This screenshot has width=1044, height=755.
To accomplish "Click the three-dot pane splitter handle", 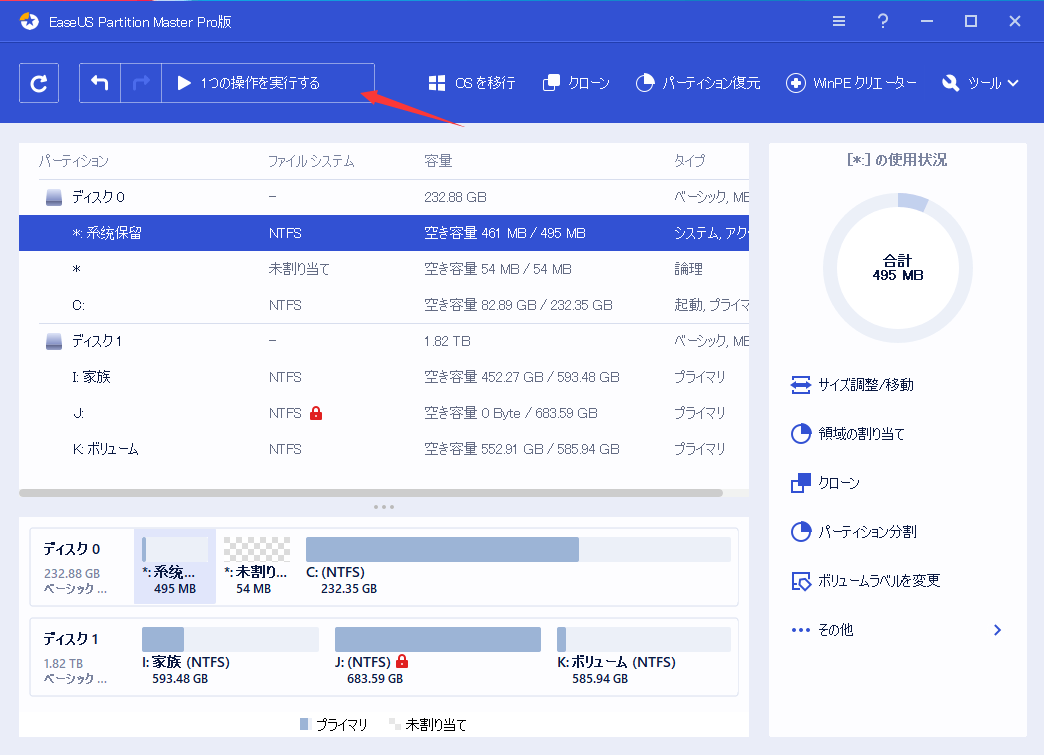I will [x=384, y=507].
